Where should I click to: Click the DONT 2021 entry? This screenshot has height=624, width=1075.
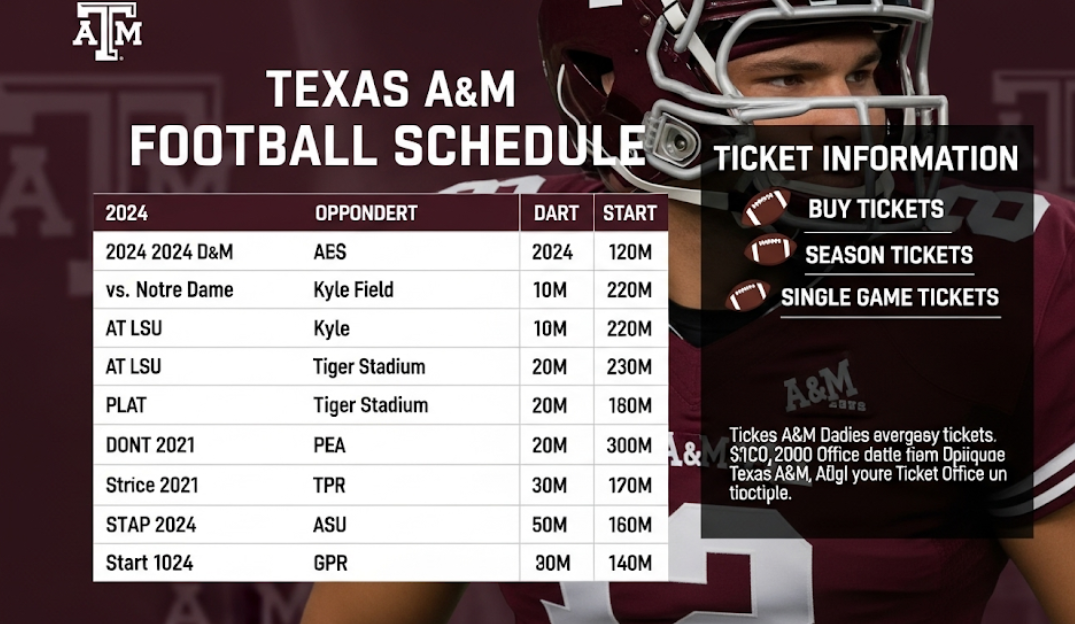[150, 445]
